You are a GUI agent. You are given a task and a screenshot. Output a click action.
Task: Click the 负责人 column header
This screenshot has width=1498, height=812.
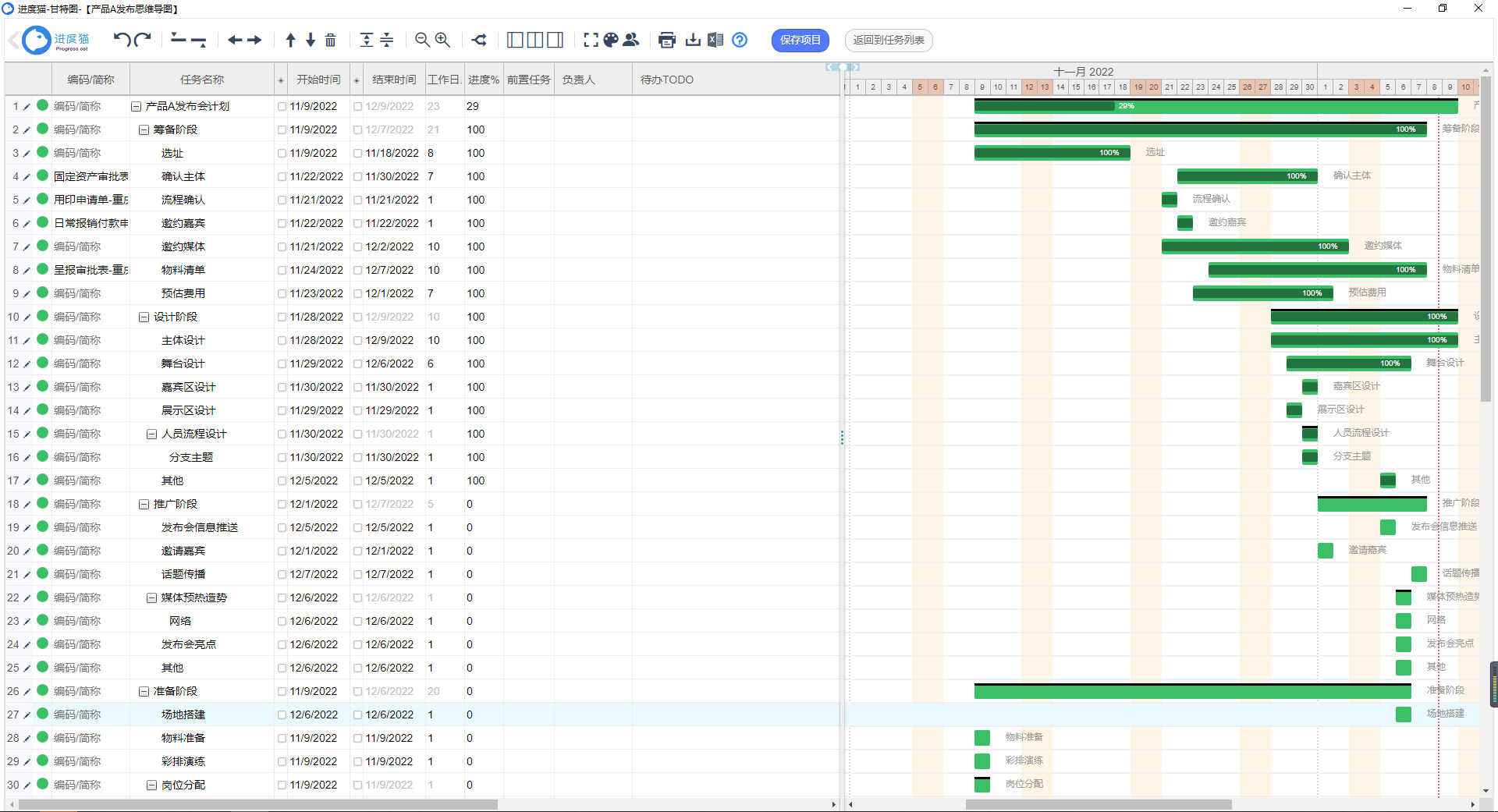coord(578,80)
